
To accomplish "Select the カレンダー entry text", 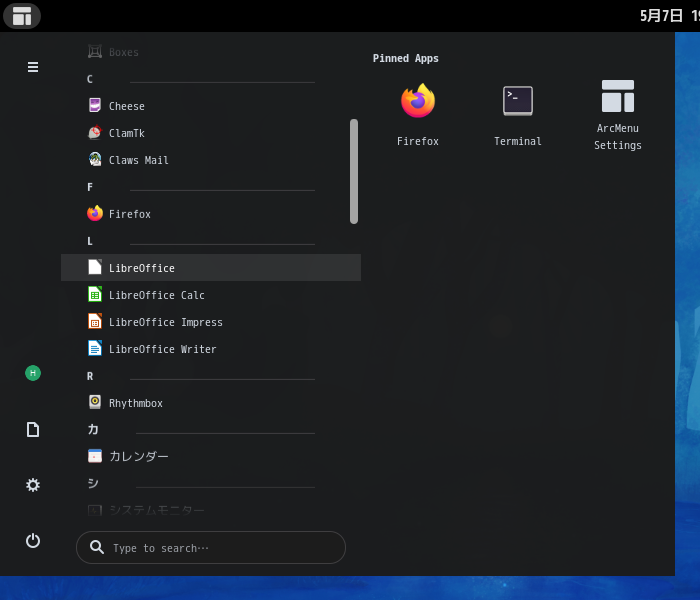I will click(139, 456).
